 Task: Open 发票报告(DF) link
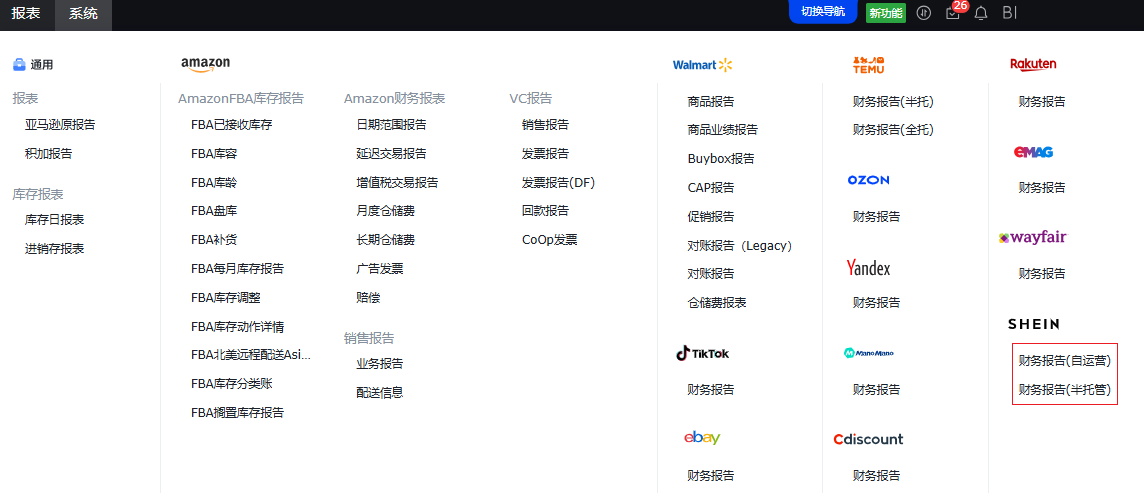(x=558, y=182)
